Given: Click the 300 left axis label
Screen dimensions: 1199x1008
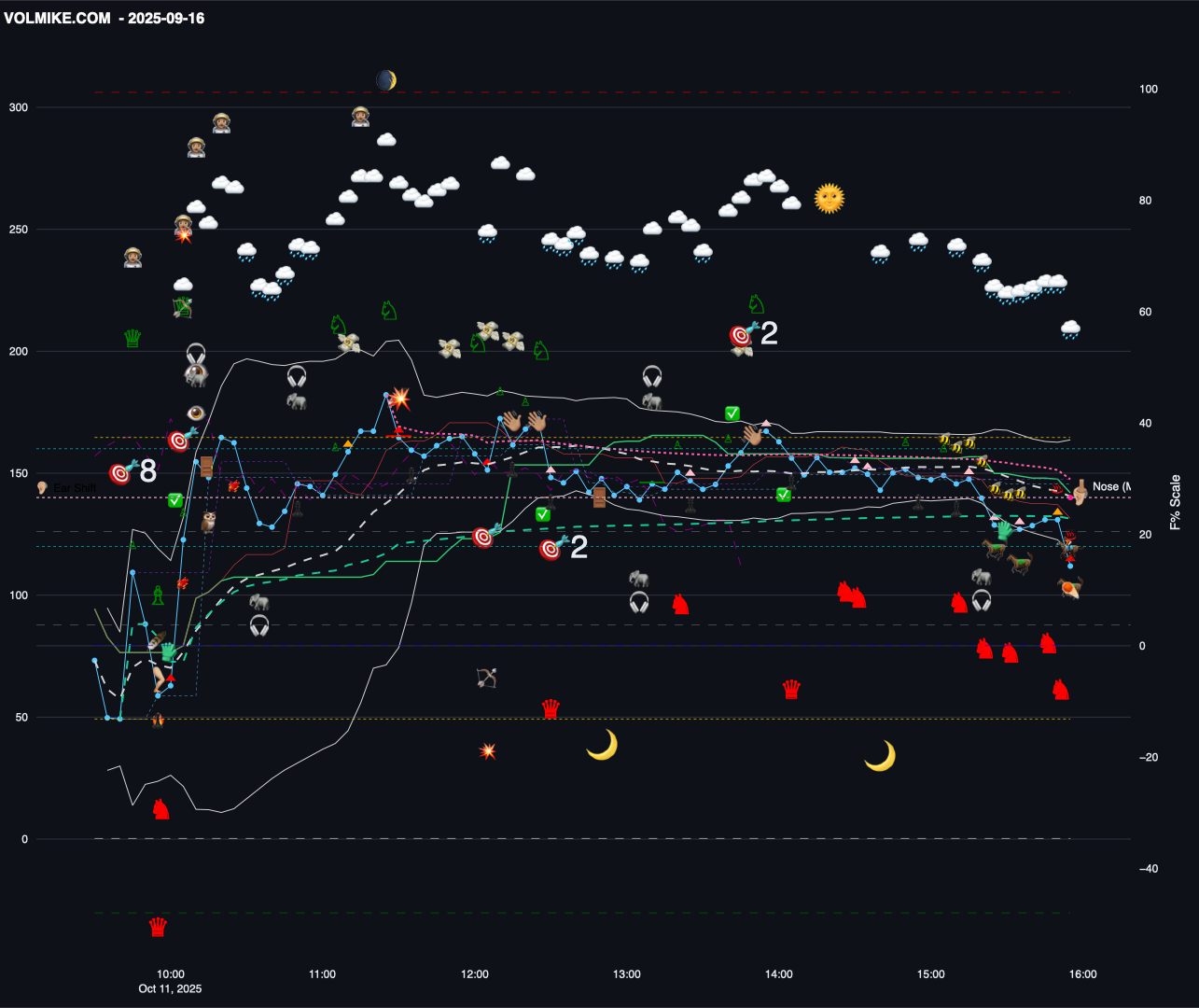Looking at the screenshot, I should tap(19, 107).
